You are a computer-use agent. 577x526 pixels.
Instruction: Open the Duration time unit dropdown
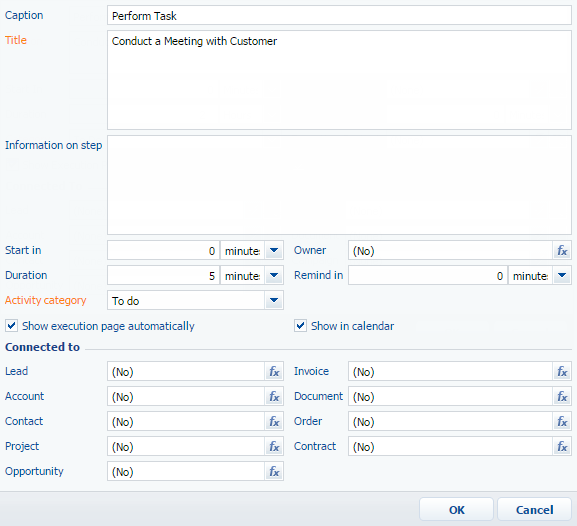[274, 276]
